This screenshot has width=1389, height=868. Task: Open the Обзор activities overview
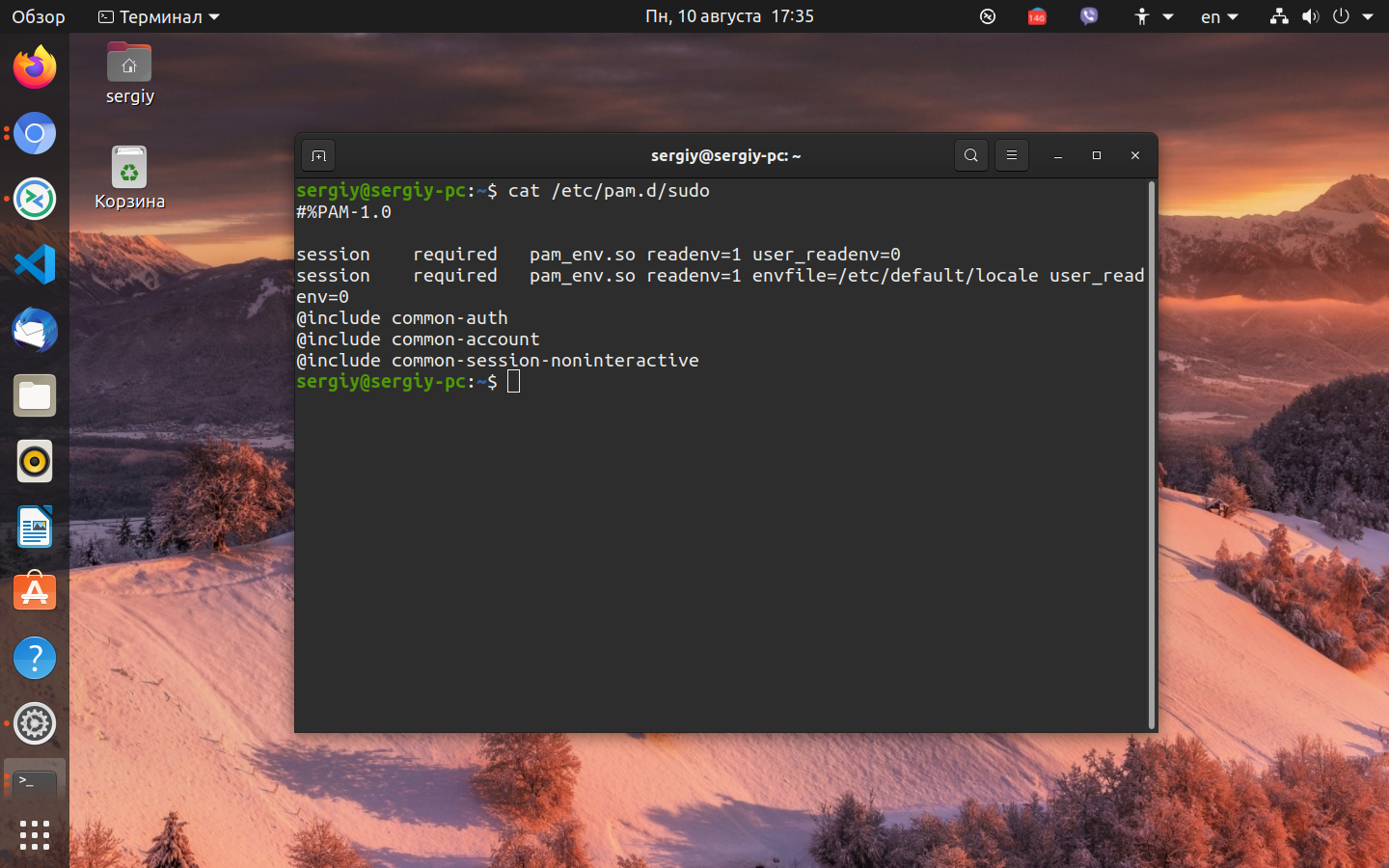pyautogui.click(x=39, y=16)
